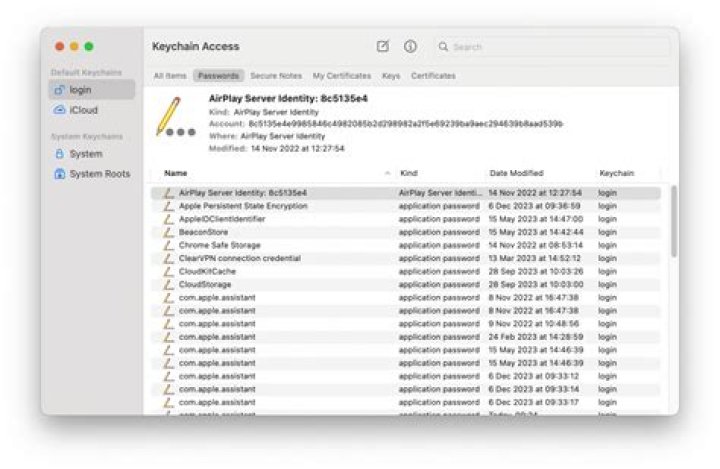Select the System keychain in sidebar
Viewport: 720px width, 469px height.
[x=92, y=154]
